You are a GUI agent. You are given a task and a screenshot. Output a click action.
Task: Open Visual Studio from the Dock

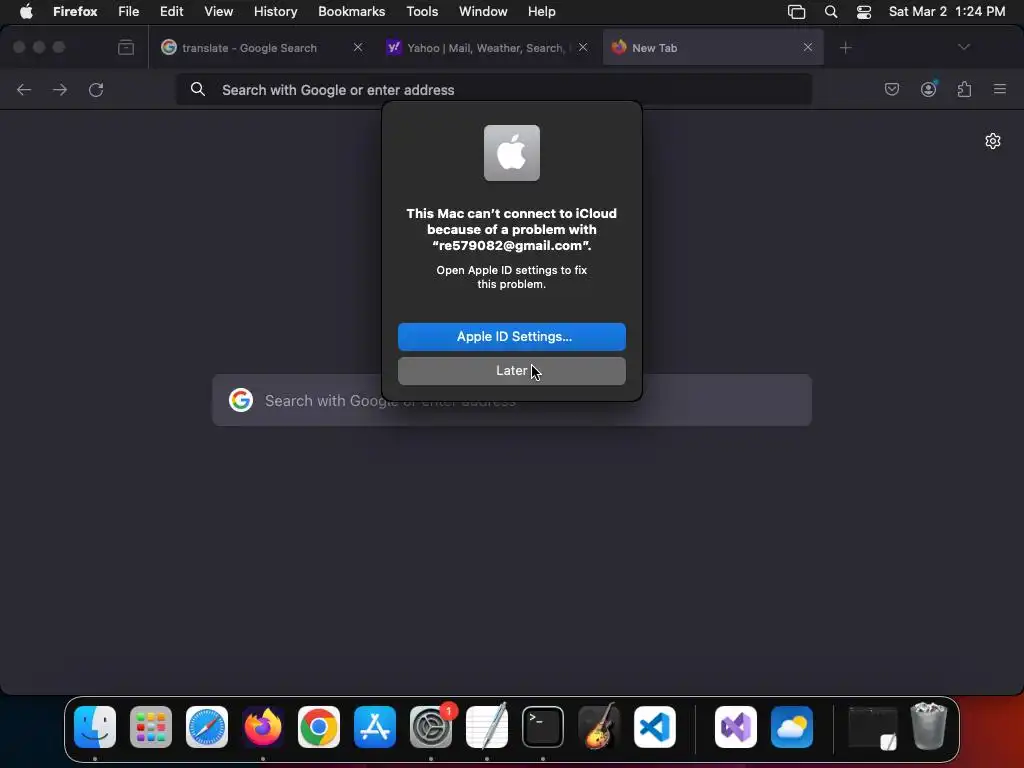coord(736,727)
